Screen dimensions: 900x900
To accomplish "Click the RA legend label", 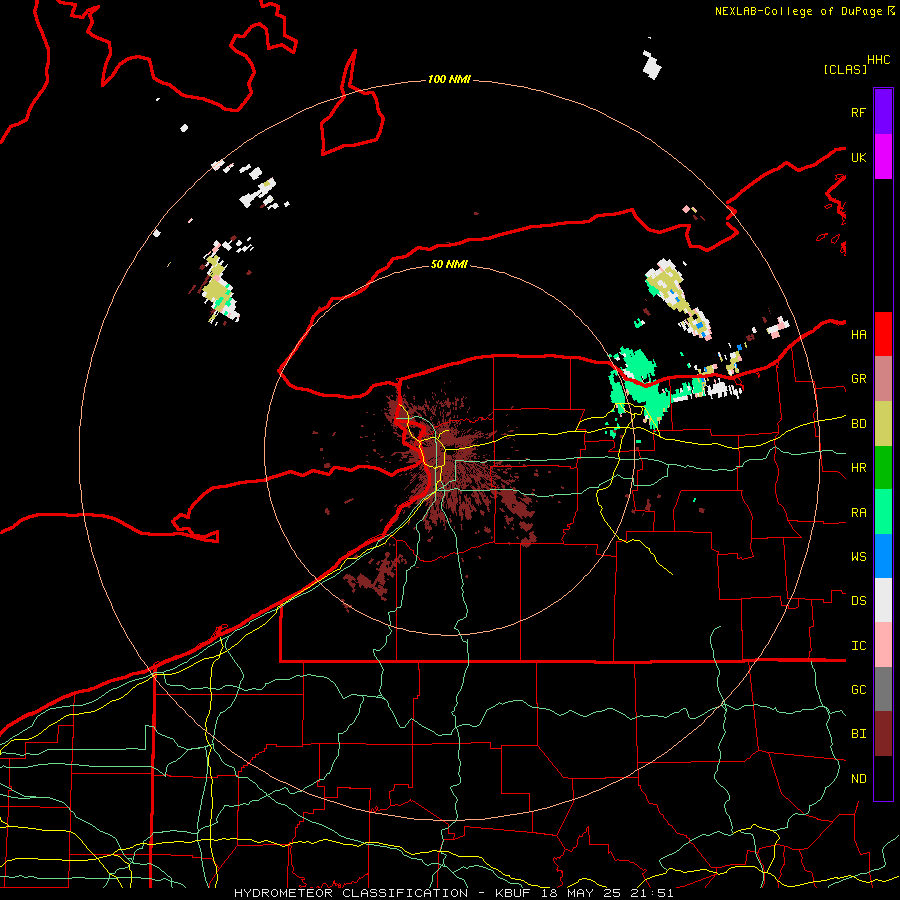I will point(858,513).
